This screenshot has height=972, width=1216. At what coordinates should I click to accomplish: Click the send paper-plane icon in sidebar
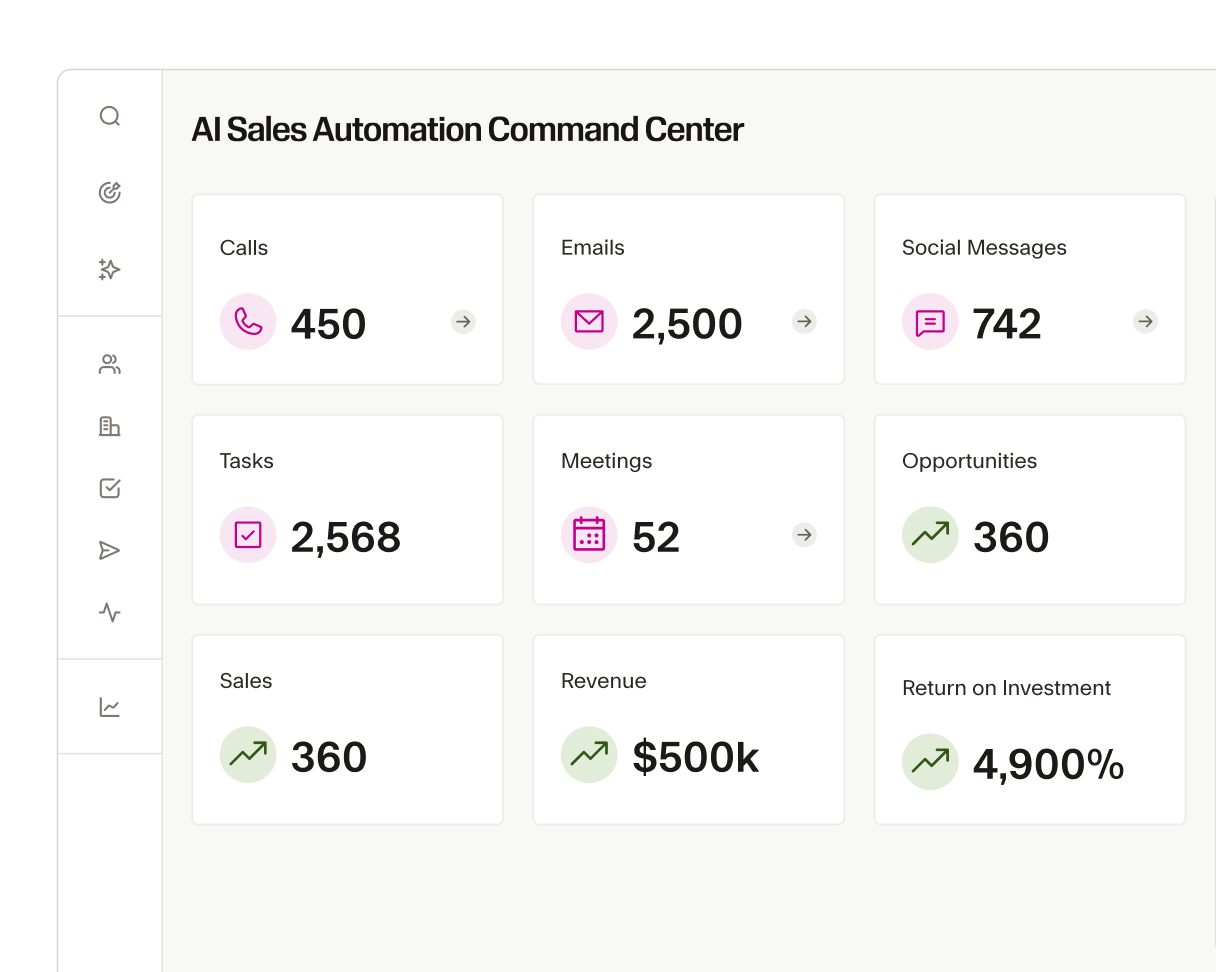point(110,550)
